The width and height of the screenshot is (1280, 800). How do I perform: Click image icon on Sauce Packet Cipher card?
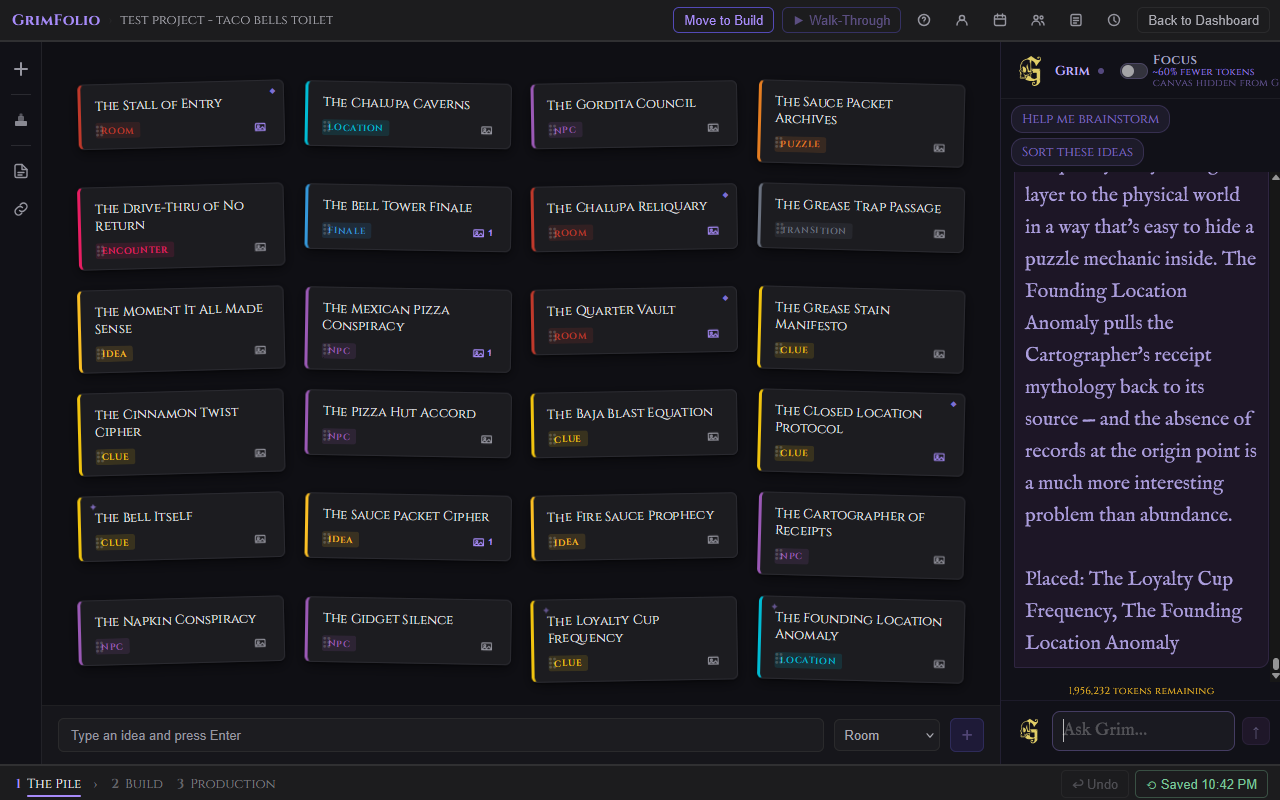483,542
